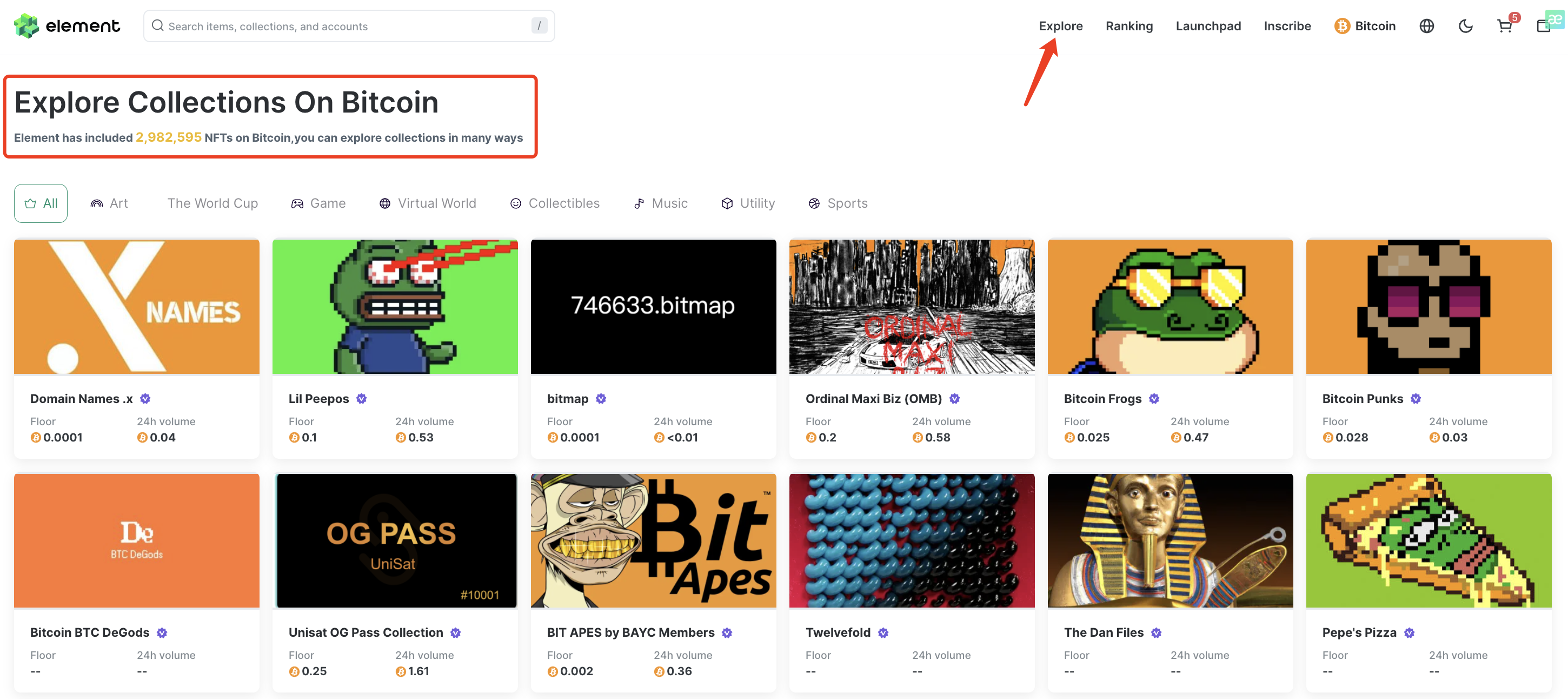The image size is (1568, 699).
Task: Click verified badge next to Bitcoin Frogs
Action: (x=1153, y=399)
